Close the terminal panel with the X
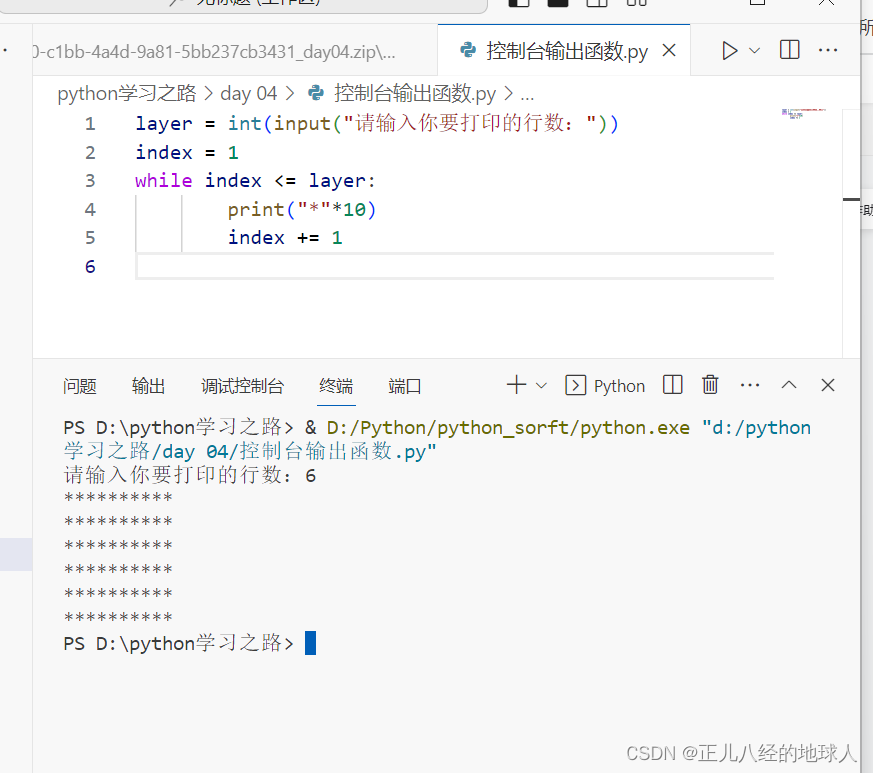 click(827, 385)
